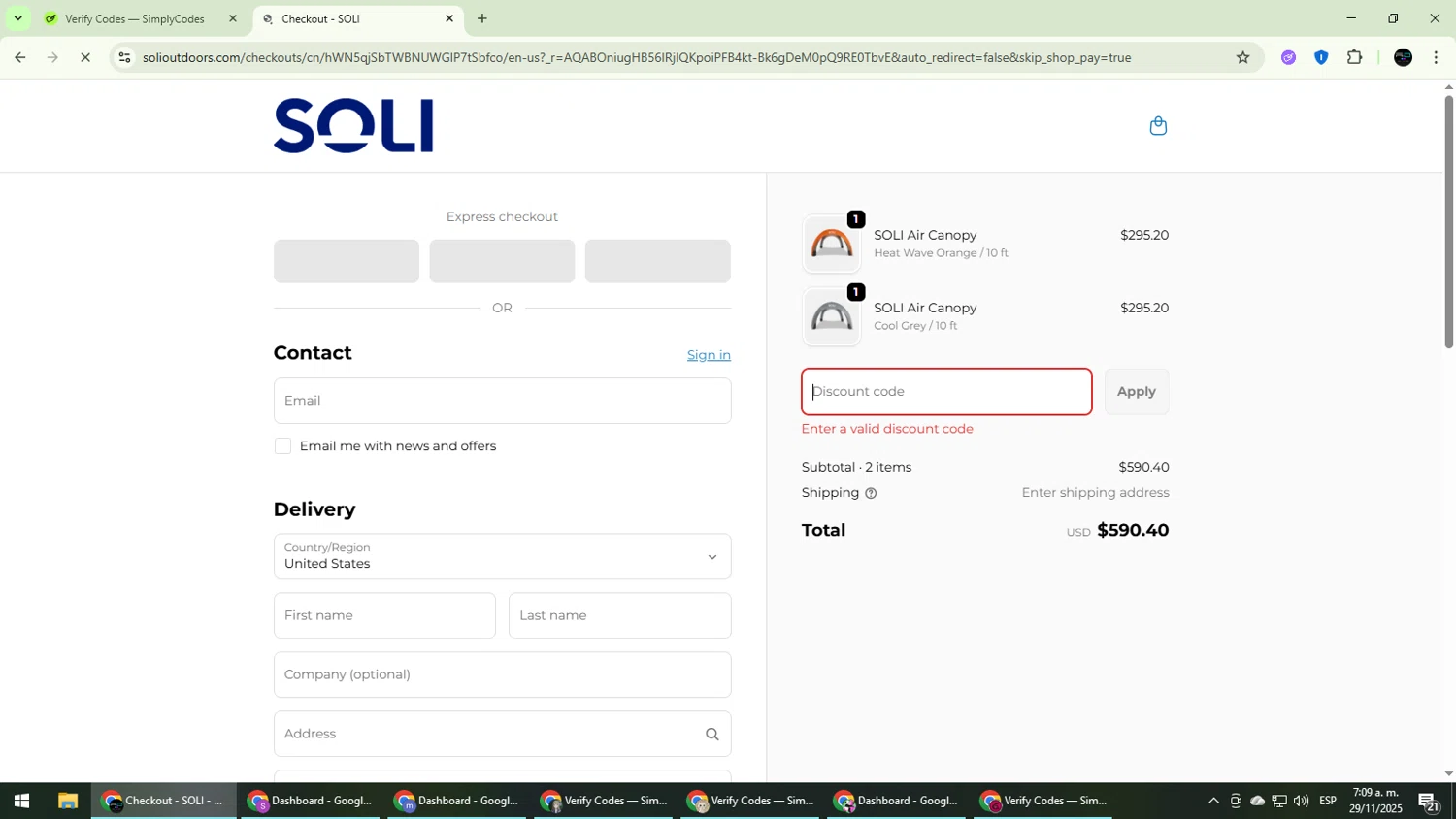Screen dimensions: 1456x819
Task: Open the network icon in system tray
Action: coord(1279,801)
